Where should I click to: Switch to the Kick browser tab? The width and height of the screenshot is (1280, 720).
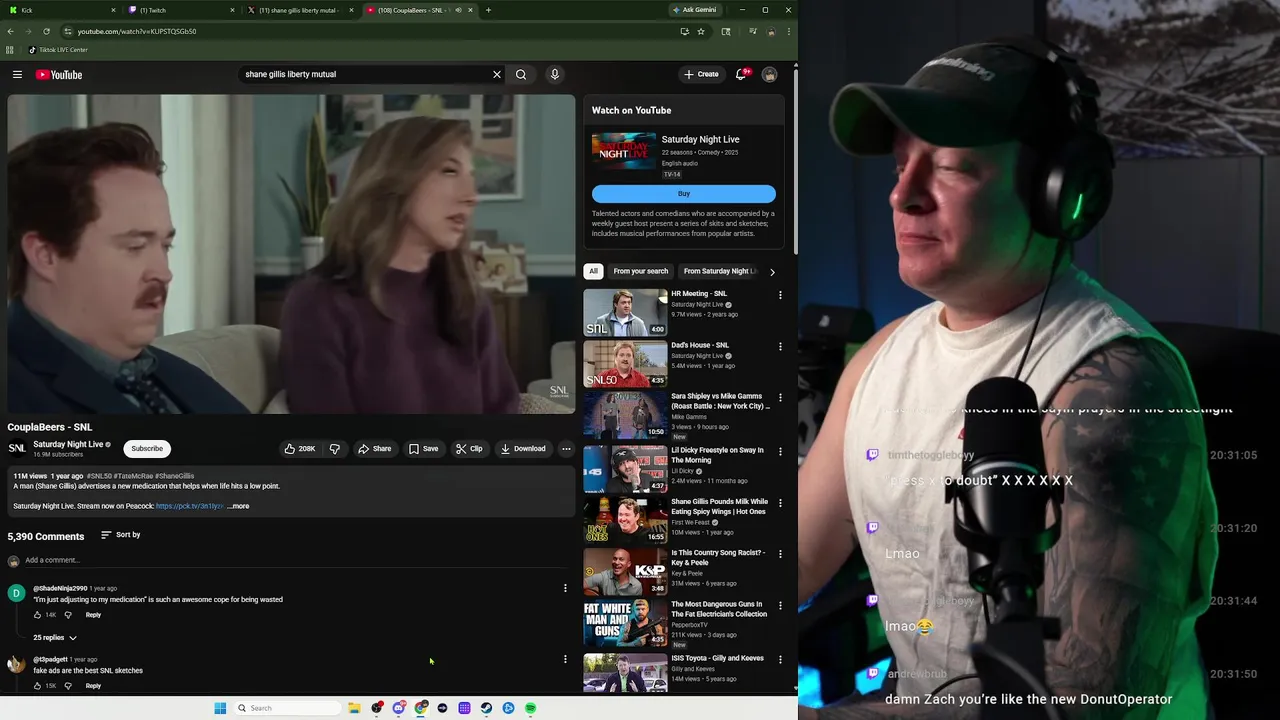[62, 10]
